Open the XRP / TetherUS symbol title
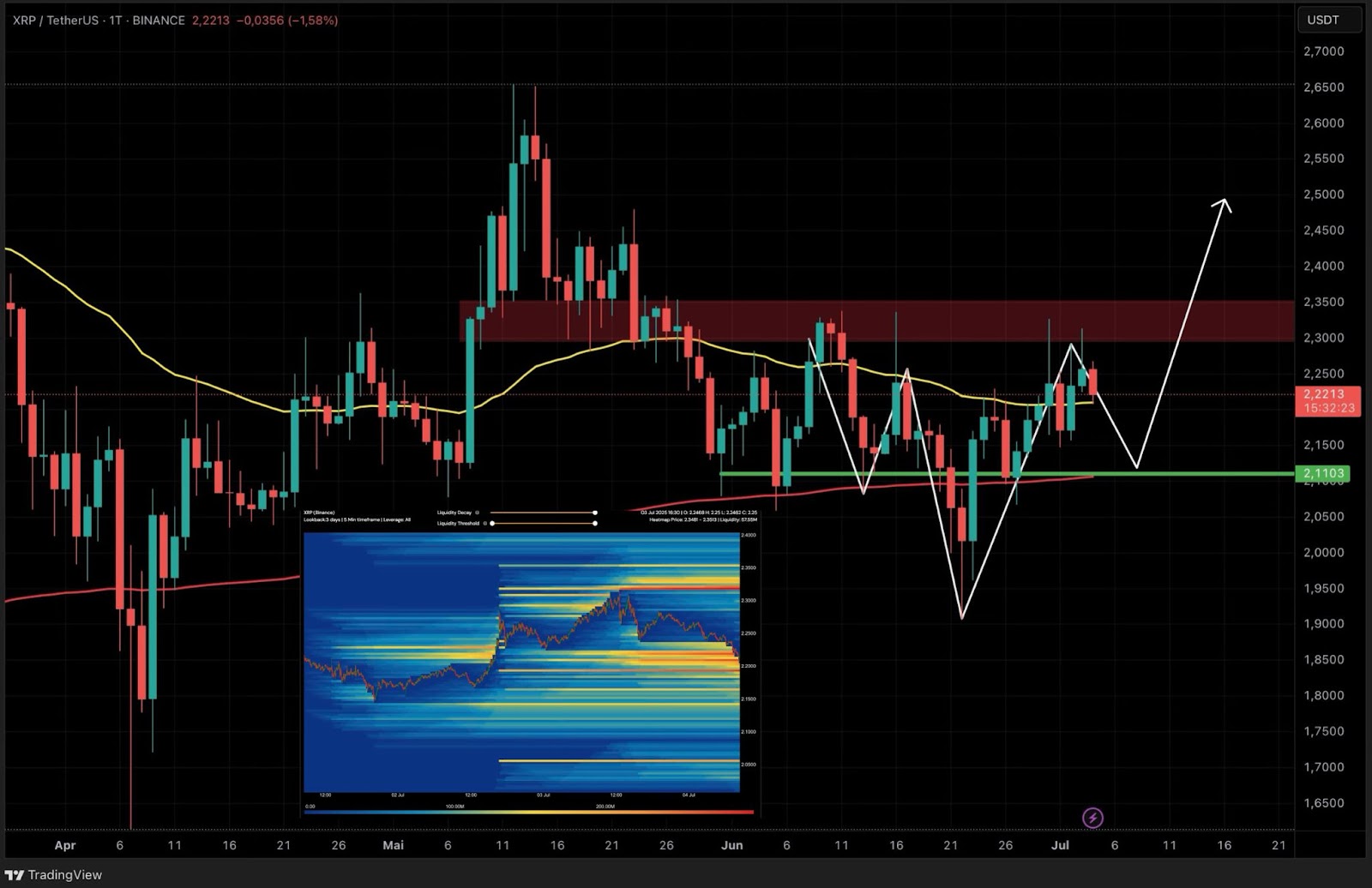Screen dimensions: 1372x888 coord(56,20)
